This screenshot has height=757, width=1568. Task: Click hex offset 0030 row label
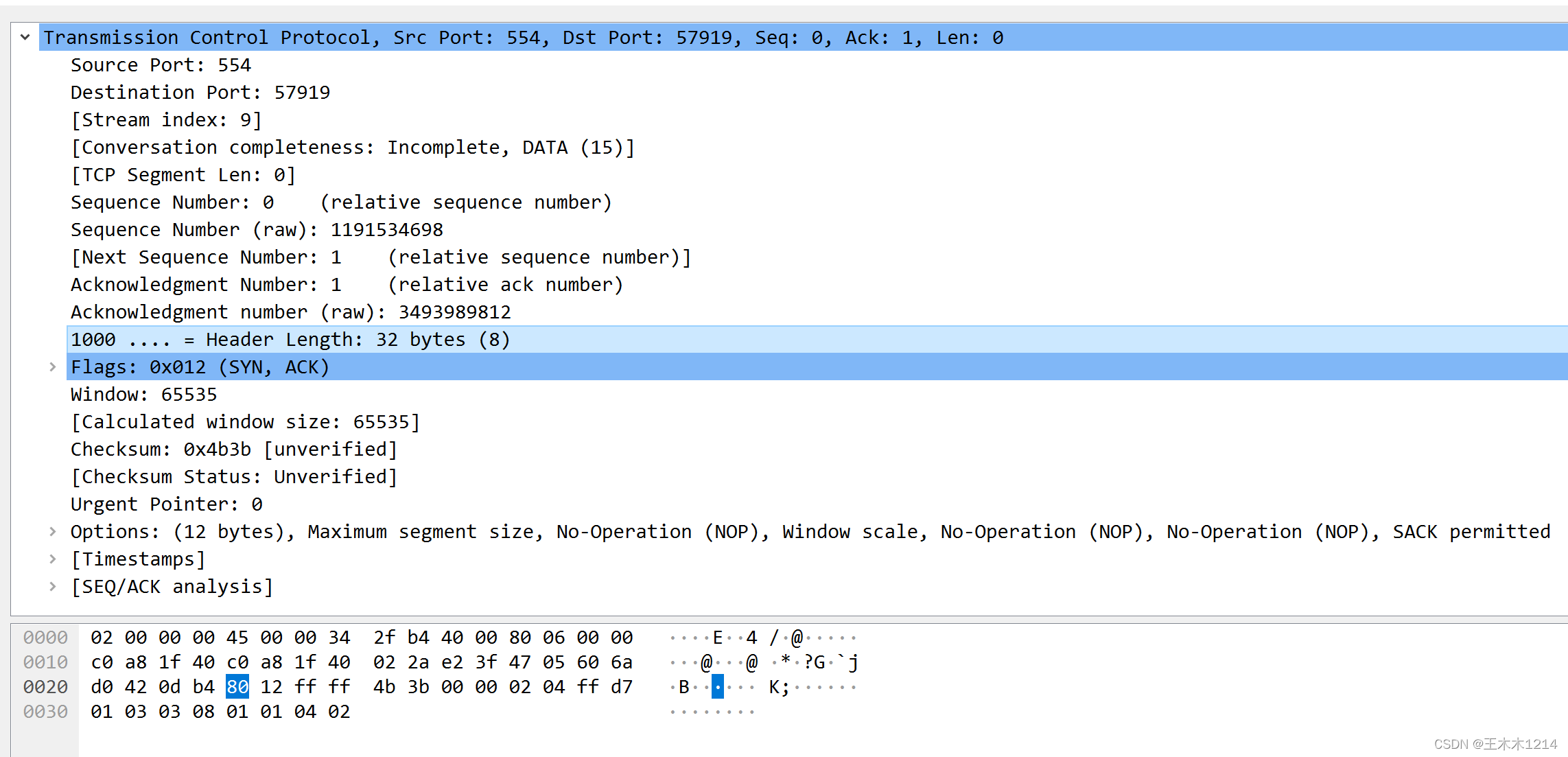(x=45, y=712)
